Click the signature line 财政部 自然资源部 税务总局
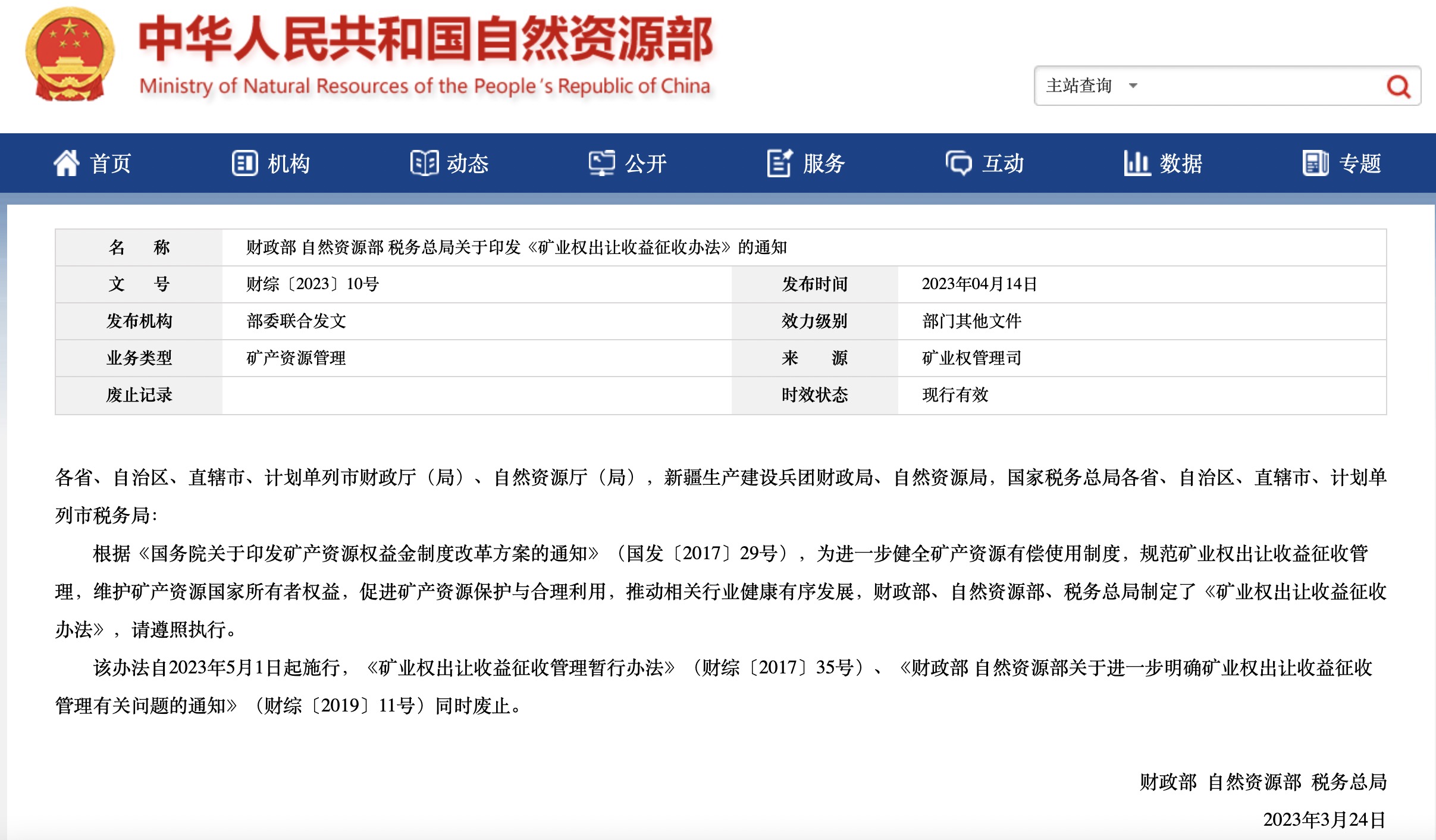The image size is (1436, 840). [x=1263, y=782]
